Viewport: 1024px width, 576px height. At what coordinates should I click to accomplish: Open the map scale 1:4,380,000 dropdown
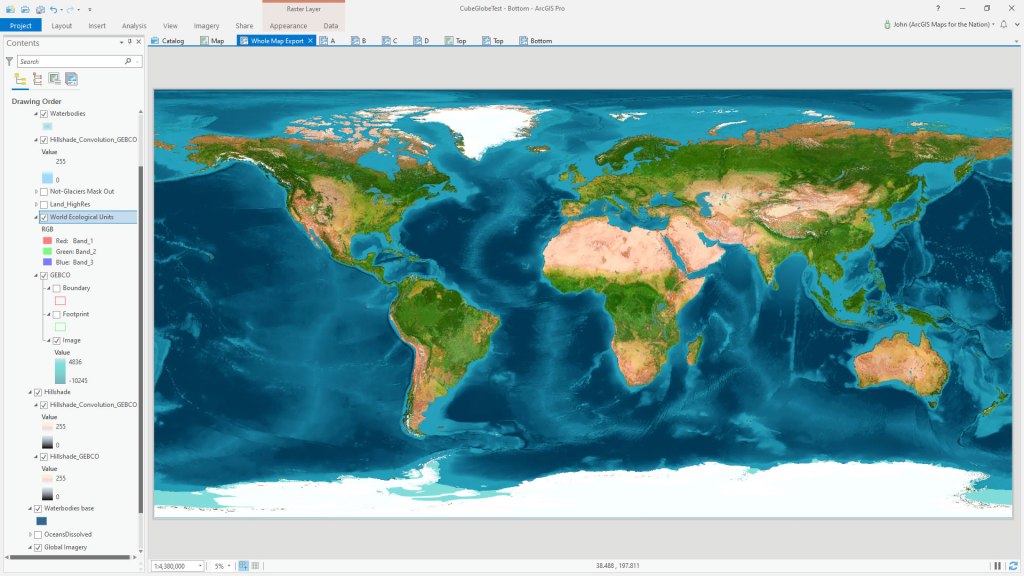click(200, 566)
